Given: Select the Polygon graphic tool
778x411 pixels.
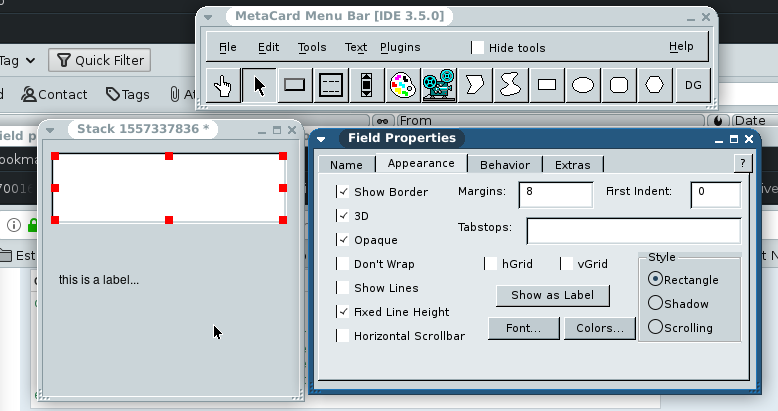Looking at the screenshot, I should coord(475,85).
